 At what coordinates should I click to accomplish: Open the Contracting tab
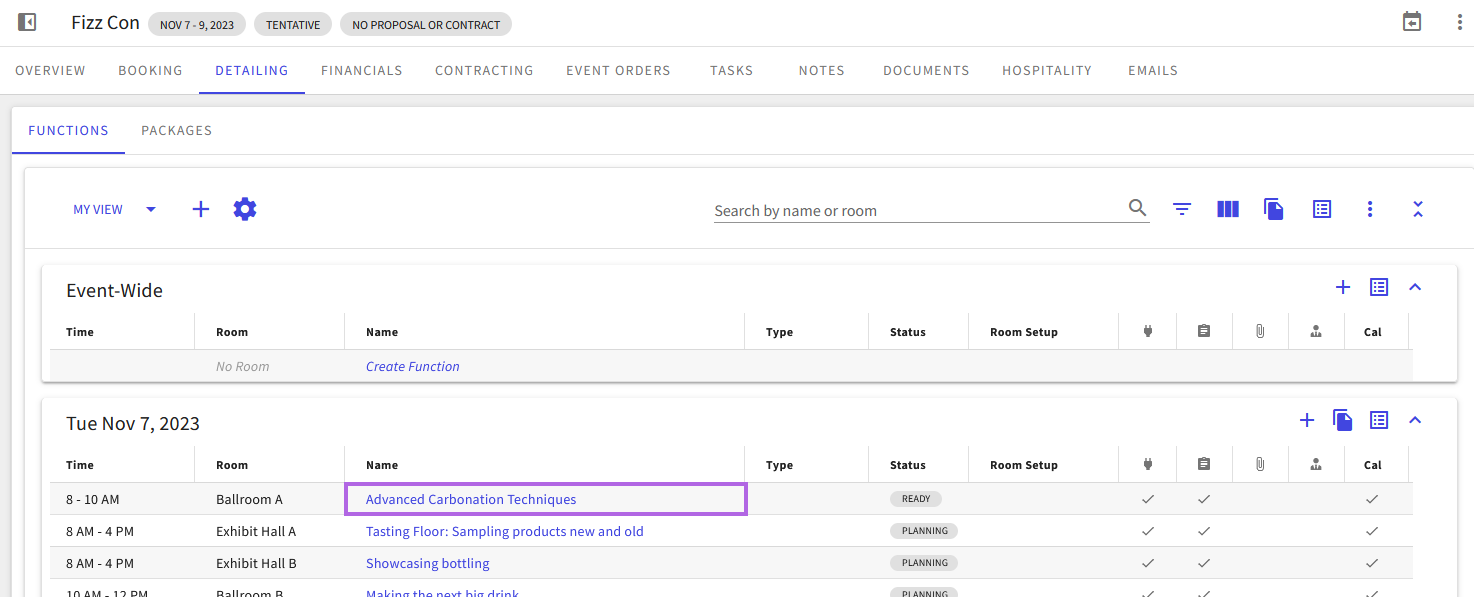coord(484,71)
